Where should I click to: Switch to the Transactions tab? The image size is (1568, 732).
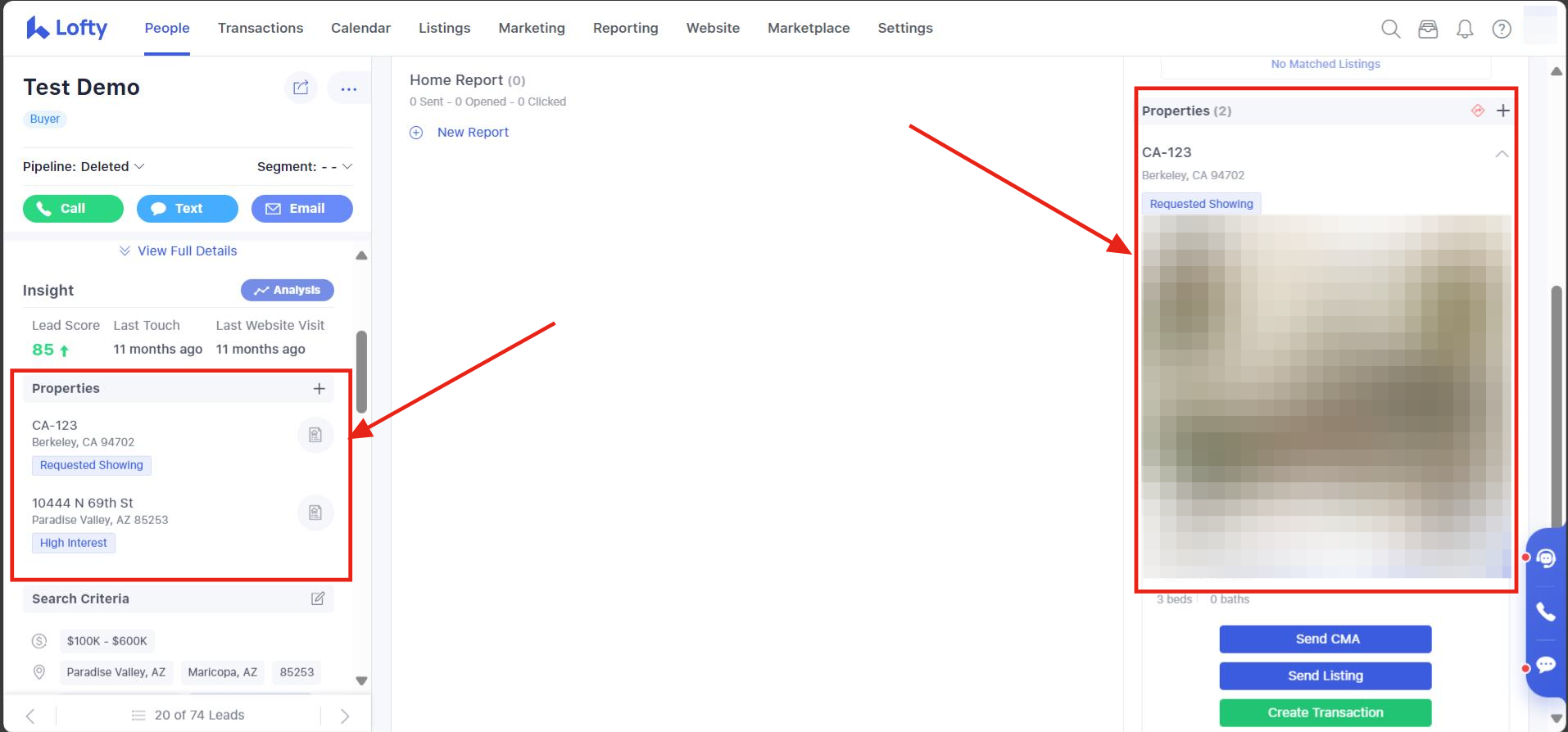pyautogui.click(x=261, y=28)
